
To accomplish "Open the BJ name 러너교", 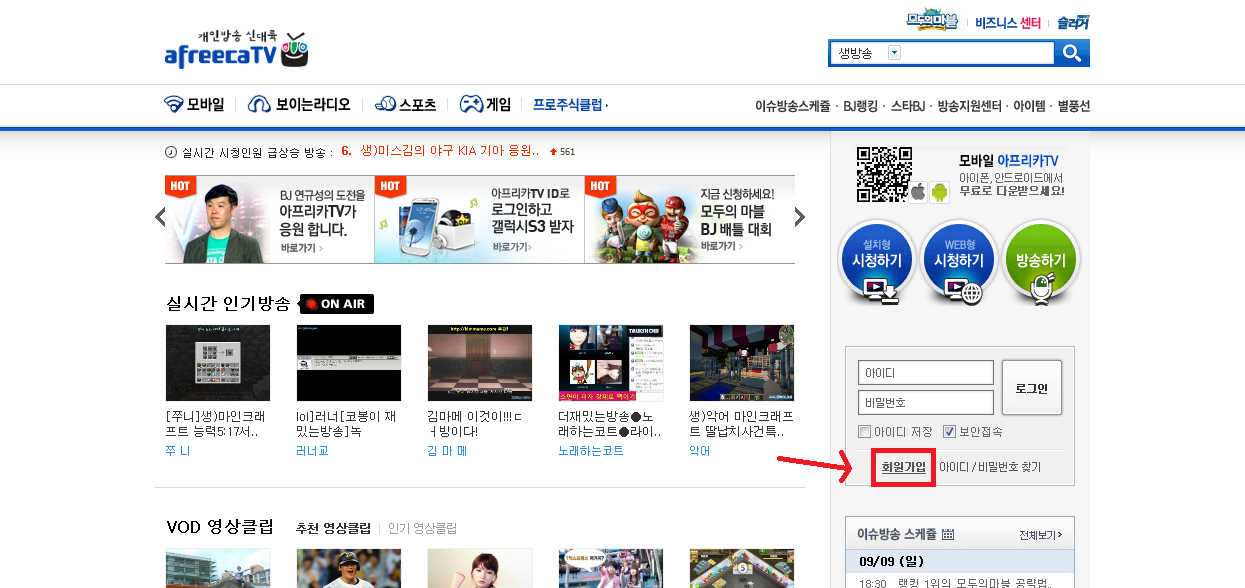I will (313, 451).
